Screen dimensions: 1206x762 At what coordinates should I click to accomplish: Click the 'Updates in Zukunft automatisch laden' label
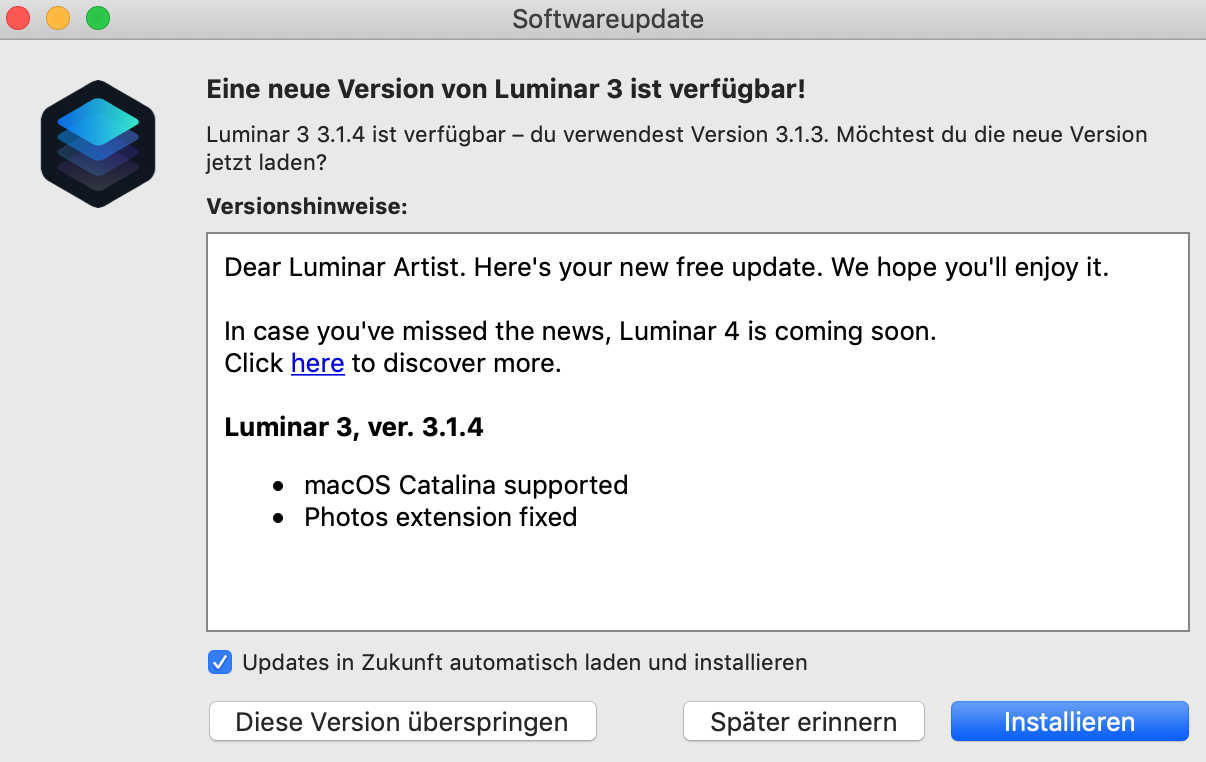coord(524,662)
